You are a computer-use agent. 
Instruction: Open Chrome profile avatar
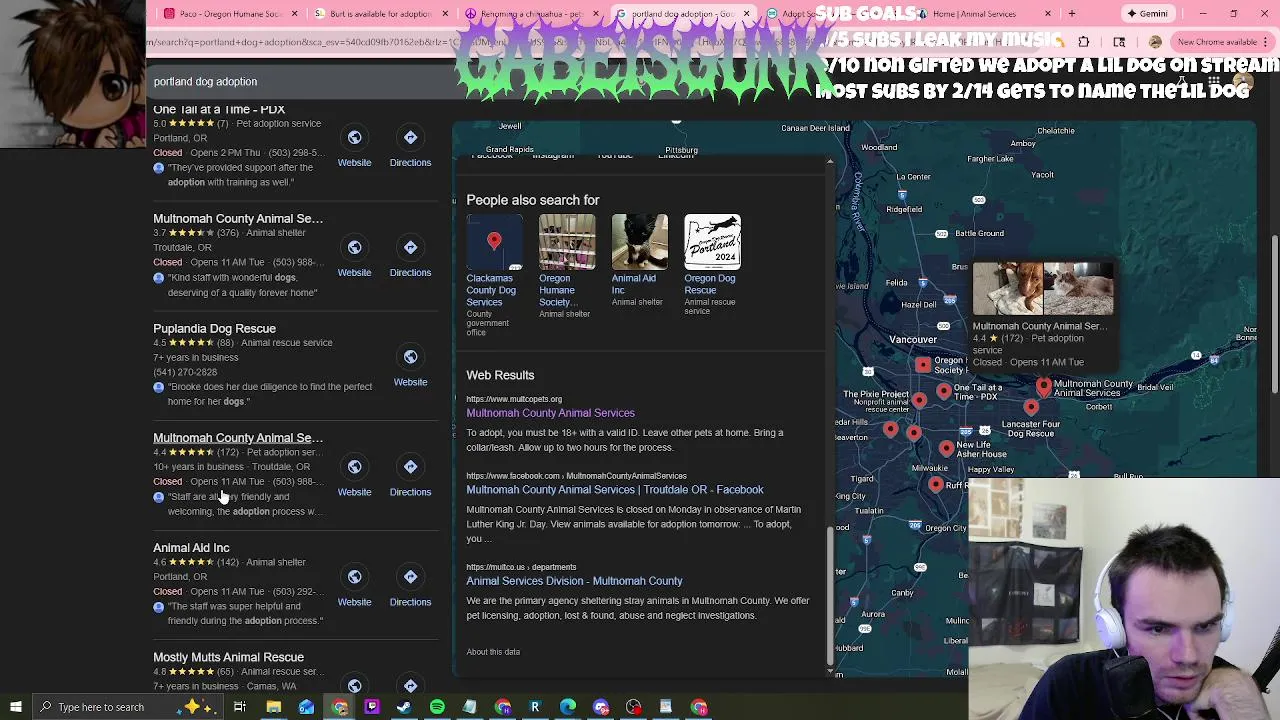pyautogui.click(x=1155, y=42)
